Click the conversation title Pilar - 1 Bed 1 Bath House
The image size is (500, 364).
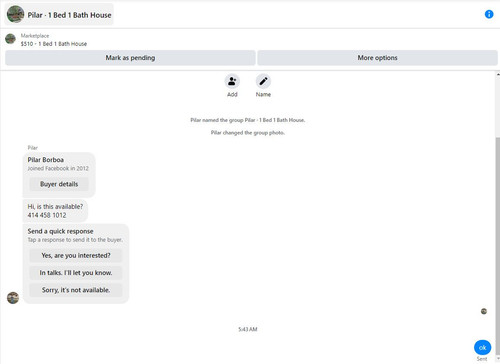point(69,15)
